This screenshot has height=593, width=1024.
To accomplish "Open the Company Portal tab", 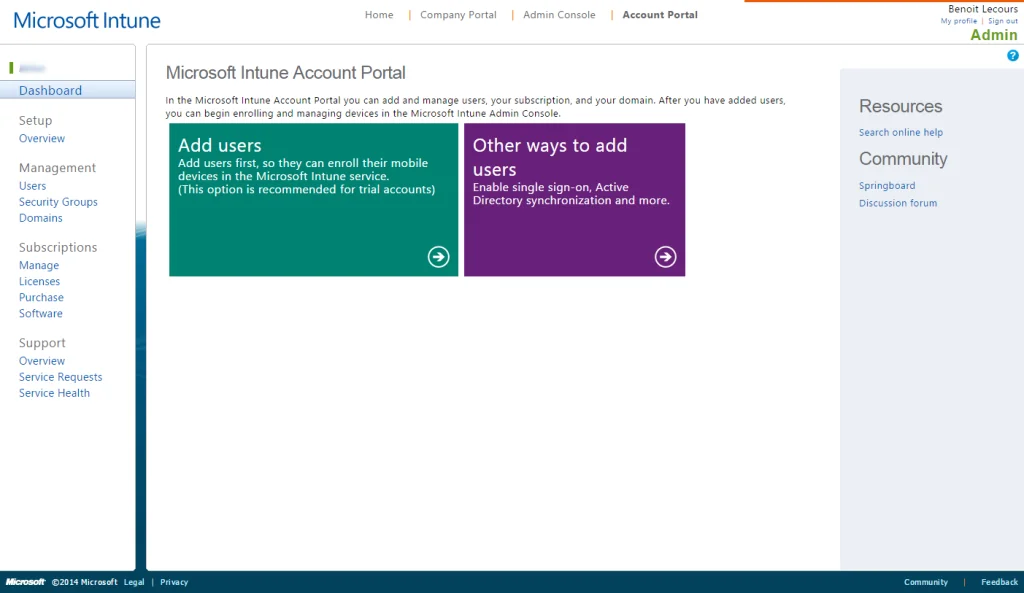I will 458,14.
